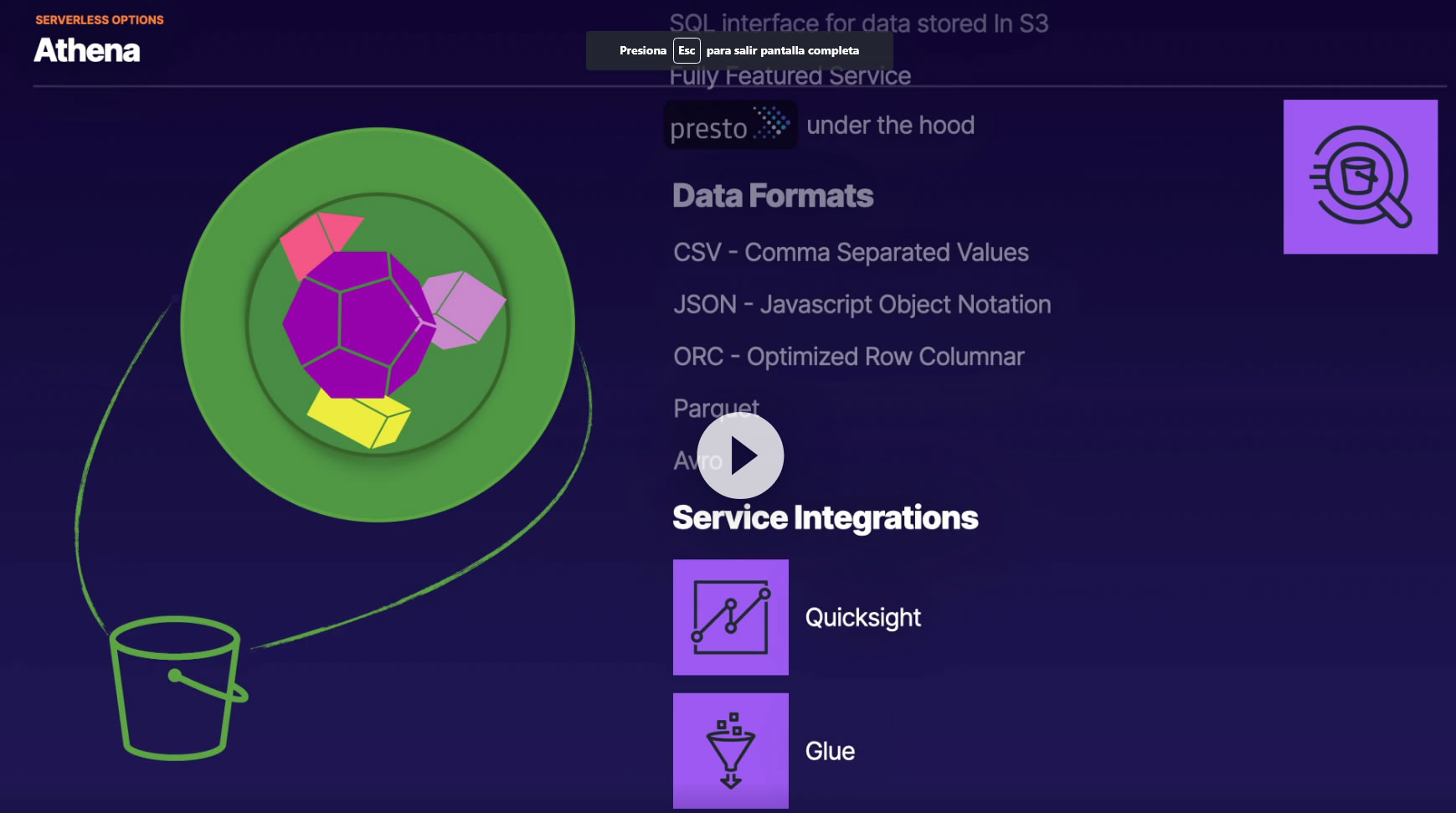Viewport: 1456px width, 813px height.
Task: Click the ORC - Optimized Row Columnar line
Action: [848, 357]
